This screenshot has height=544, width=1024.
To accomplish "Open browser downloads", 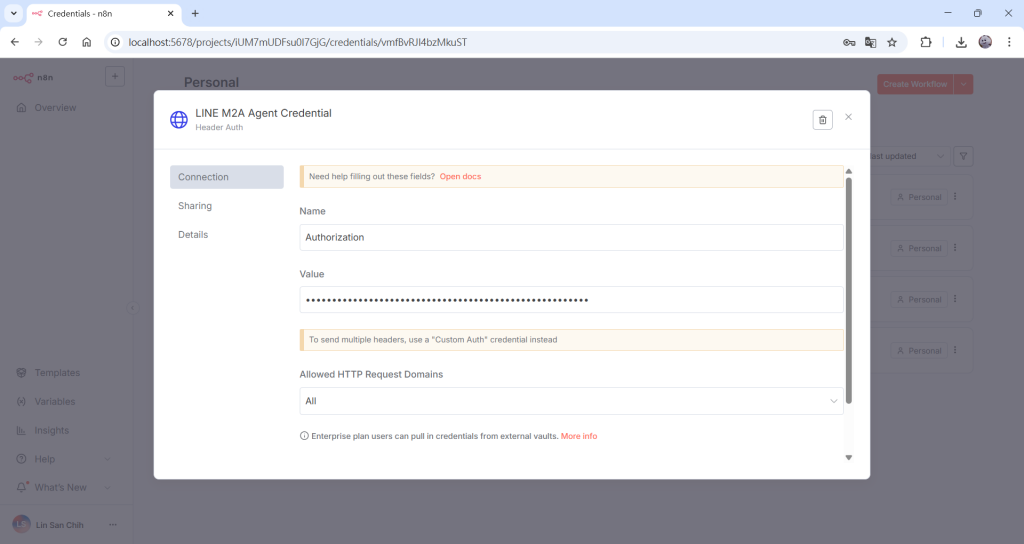I will (x=961, y=42).
